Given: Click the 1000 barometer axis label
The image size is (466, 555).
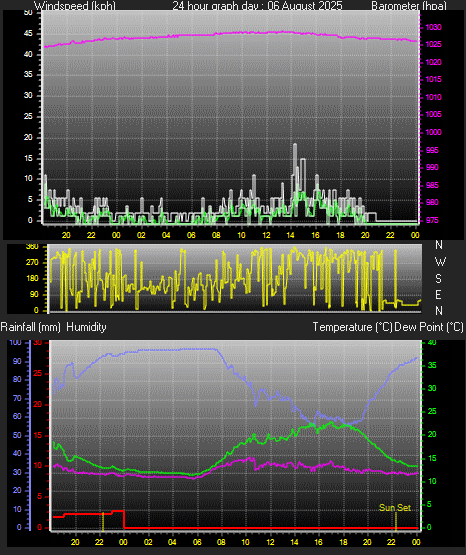Looking at the screenshot, I should pos(433,132).
